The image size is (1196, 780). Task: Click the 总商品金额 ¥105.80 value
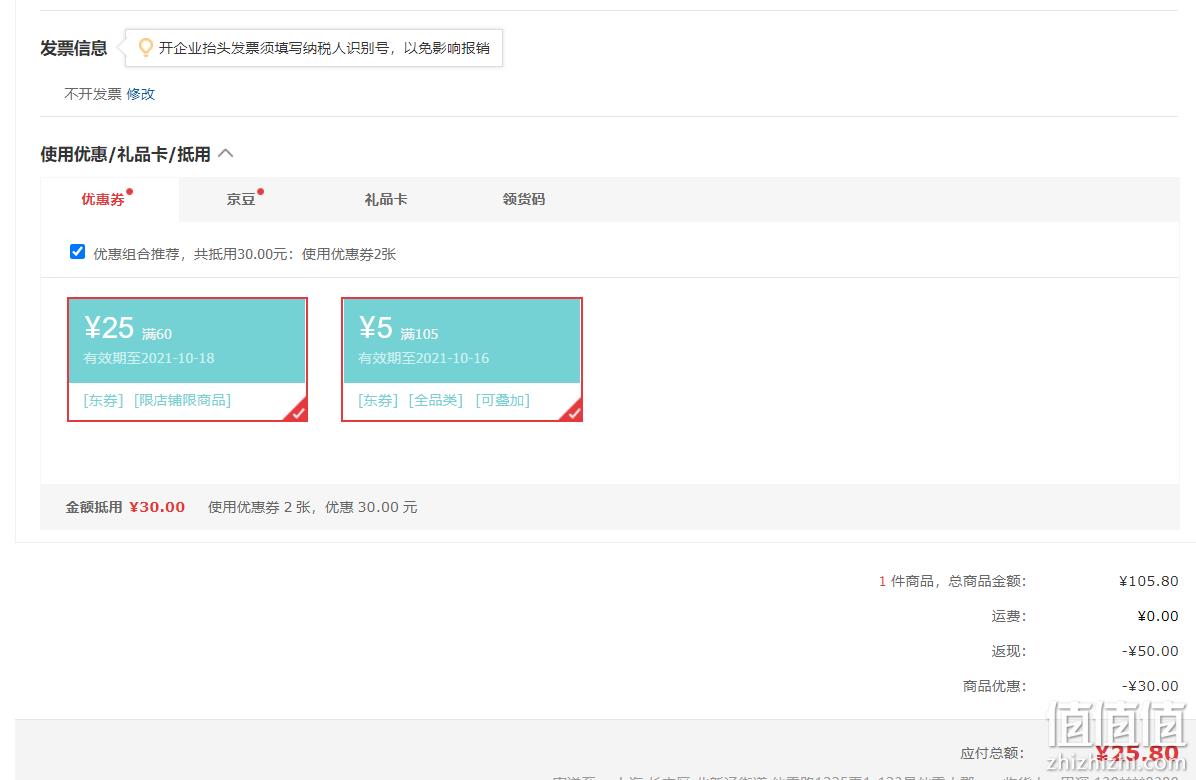[x=1149, y=581]
